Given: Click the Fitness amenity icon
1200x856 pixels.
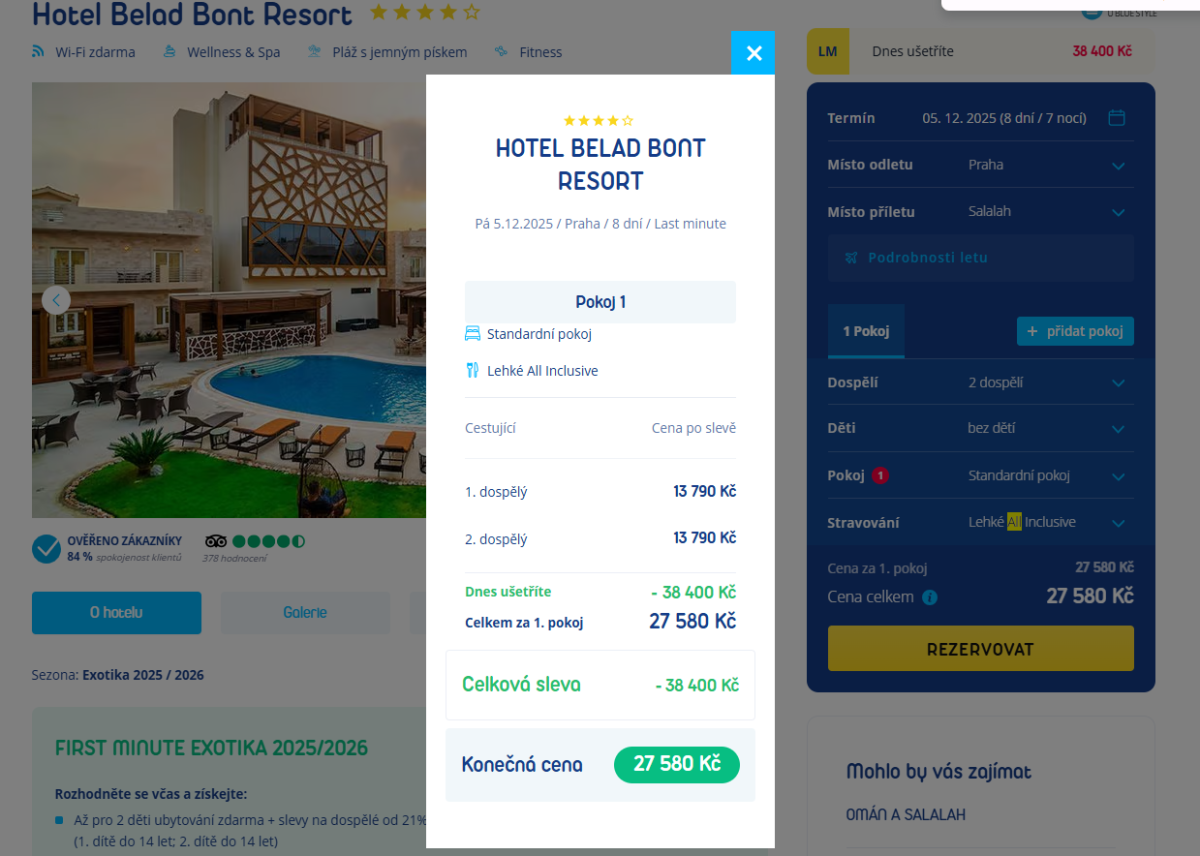Looking at the screenshot, I should coord(501,51).
